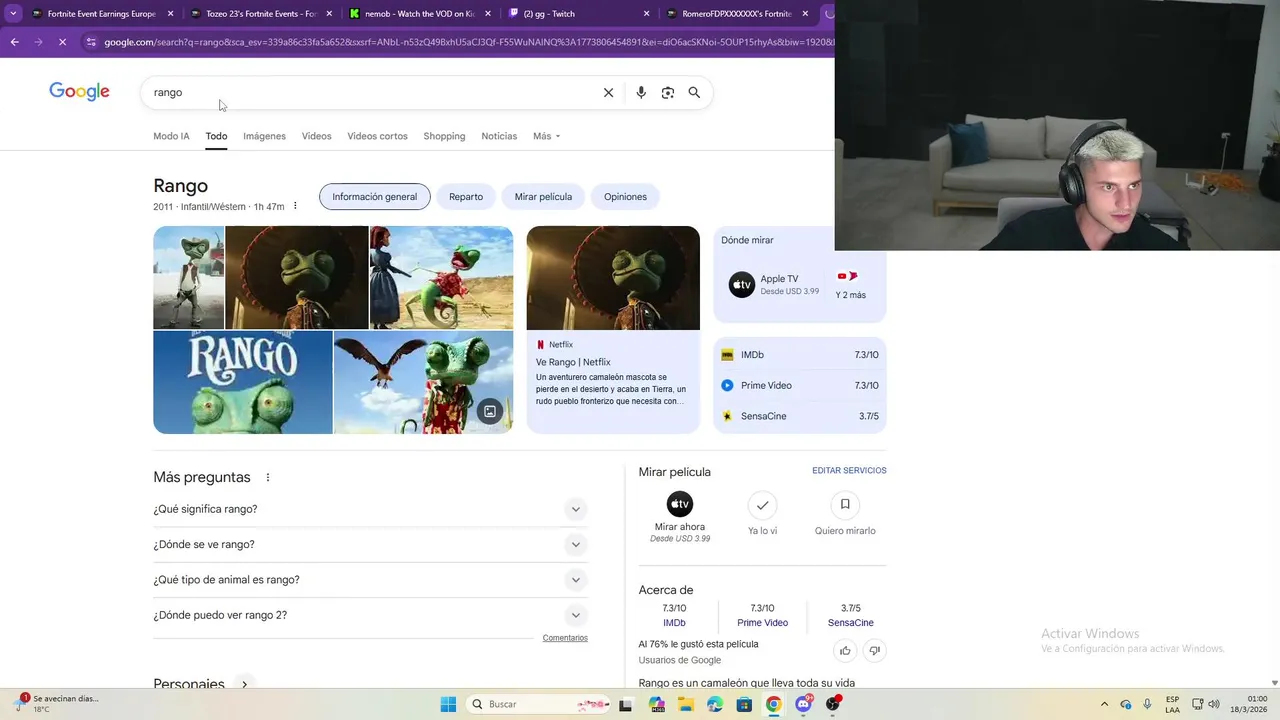This screenshot has height=720, width=1280.
Task: Go to Google homepage via logo
Action: (79, 92)
